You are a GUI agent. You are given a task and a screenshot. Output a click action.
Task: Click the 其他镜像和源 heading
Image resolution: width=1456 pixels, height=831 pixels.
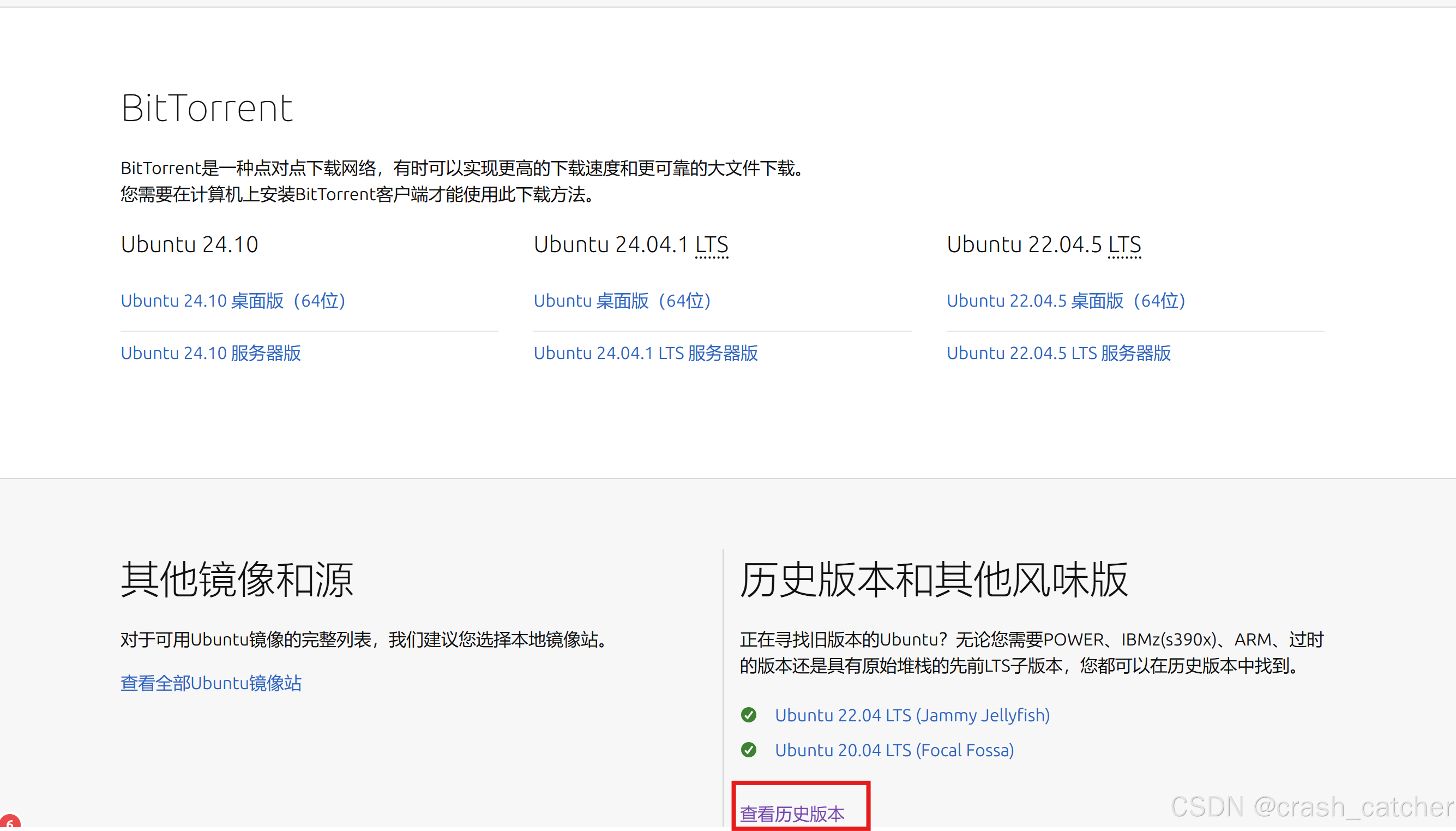click(237, 579)
